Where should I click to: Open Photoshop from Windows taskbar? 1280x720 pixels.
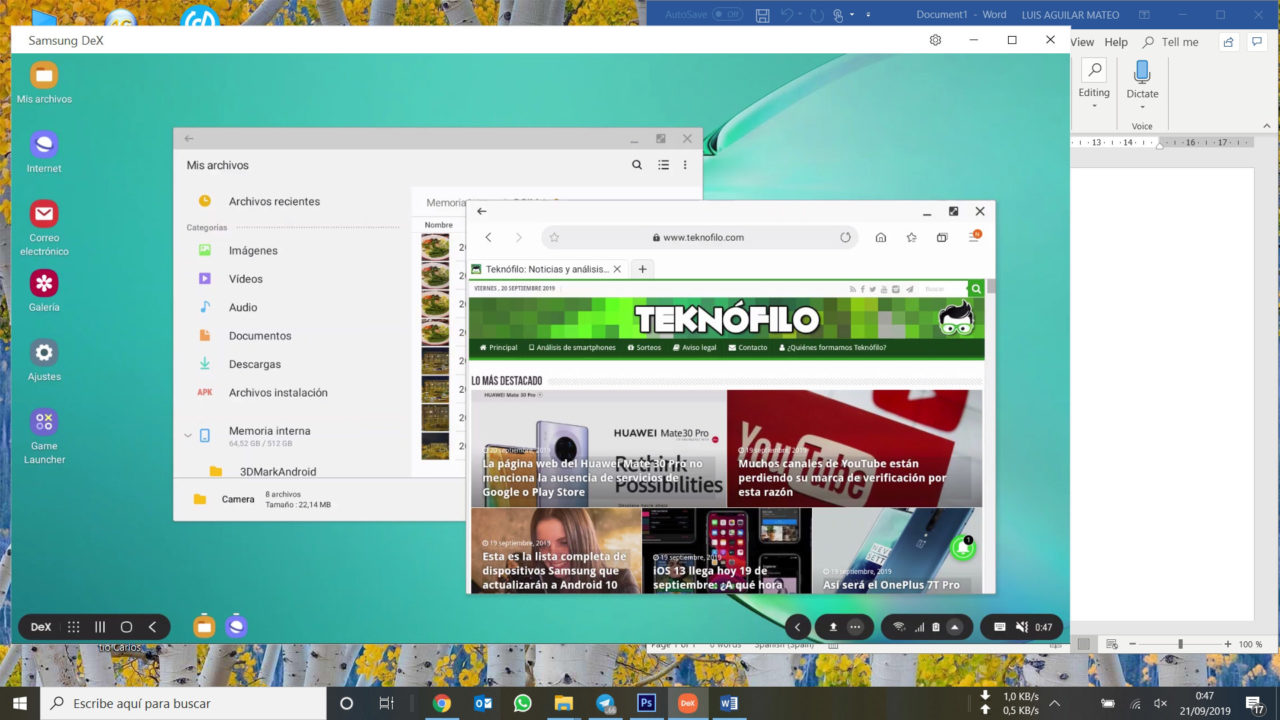(646, 703)
